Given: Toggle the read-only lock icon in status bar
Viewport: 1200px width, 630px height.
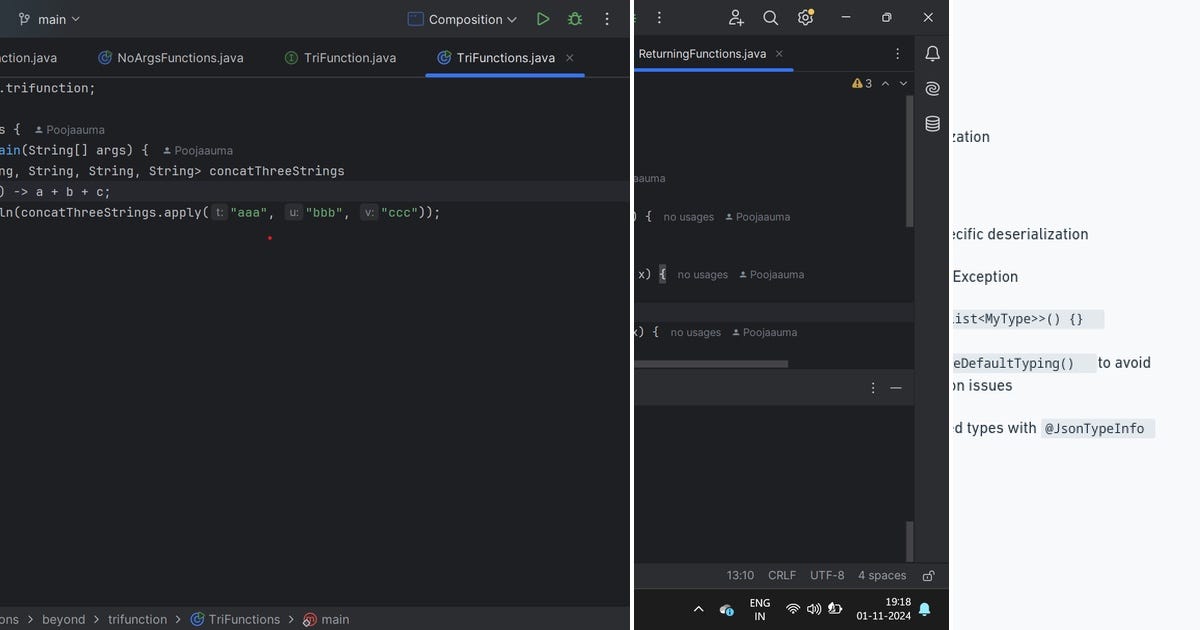Looking at the screenshot, I should (x=928, y=576).
